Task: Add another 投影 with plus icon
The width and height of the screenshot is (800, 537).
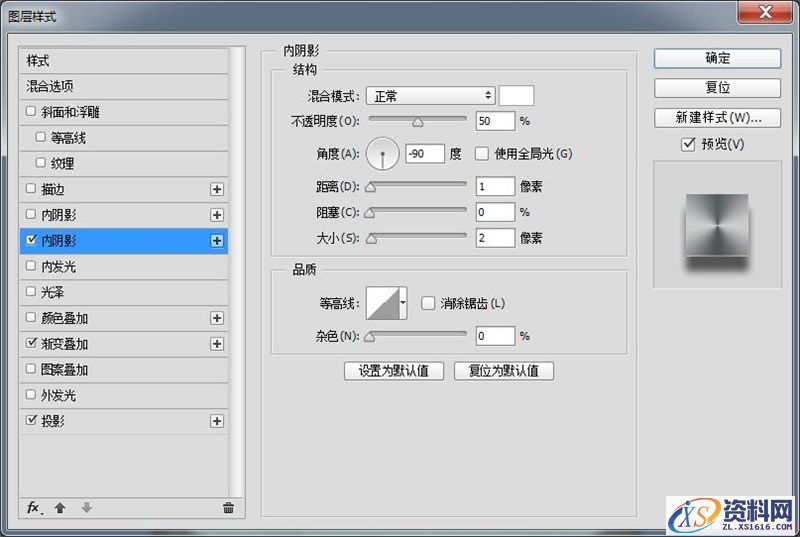Action: tap(217, 421)
